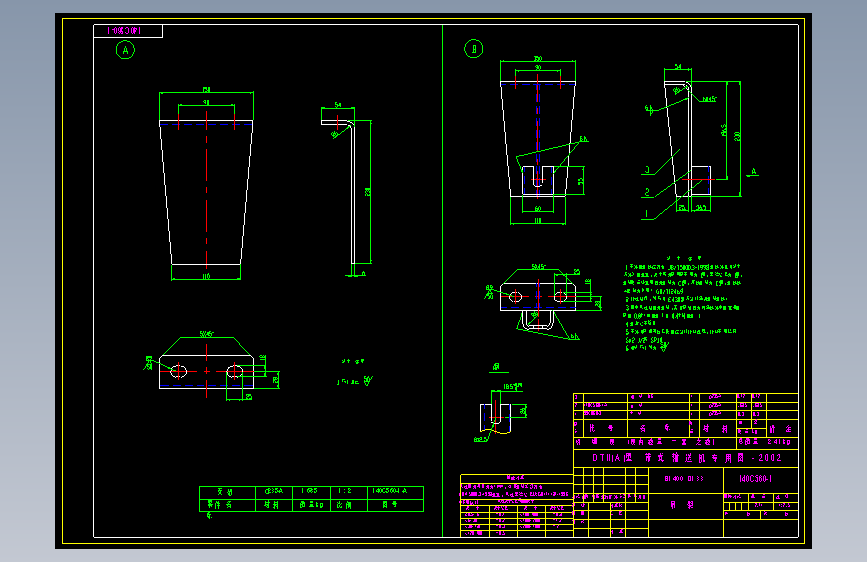
Task: Select the 60 slot width dimension in view B
Action: [x=537, y=209]
